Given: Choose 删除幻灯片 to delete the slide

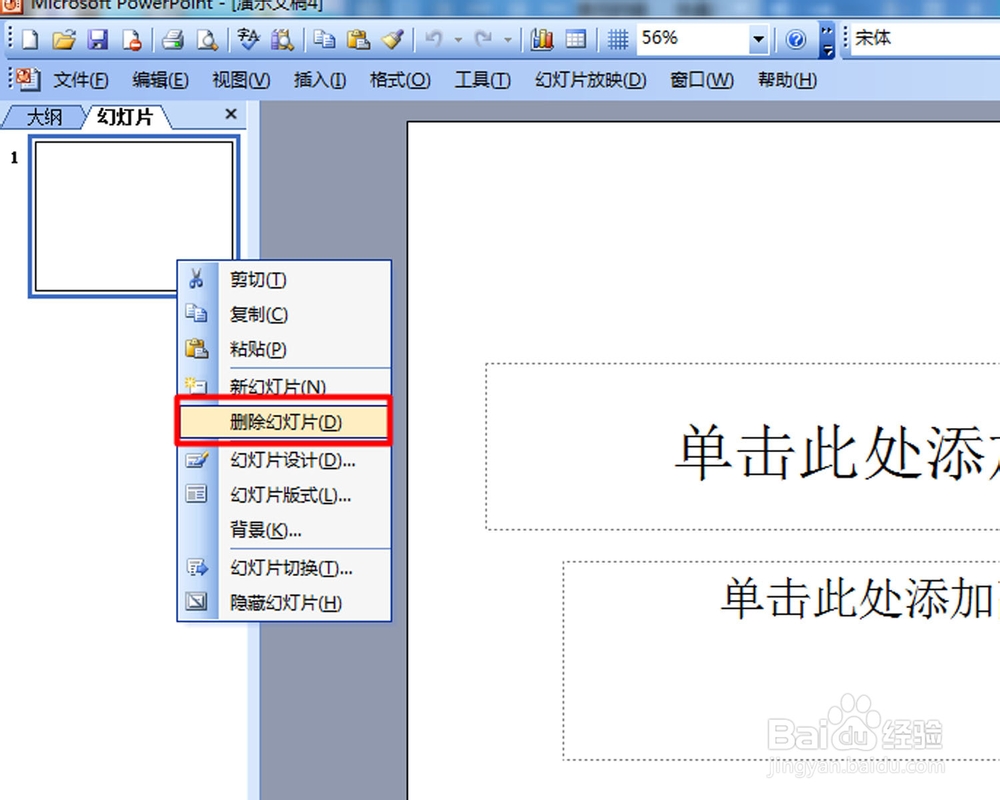Looking at the screenshot, I should click(283, 421).
